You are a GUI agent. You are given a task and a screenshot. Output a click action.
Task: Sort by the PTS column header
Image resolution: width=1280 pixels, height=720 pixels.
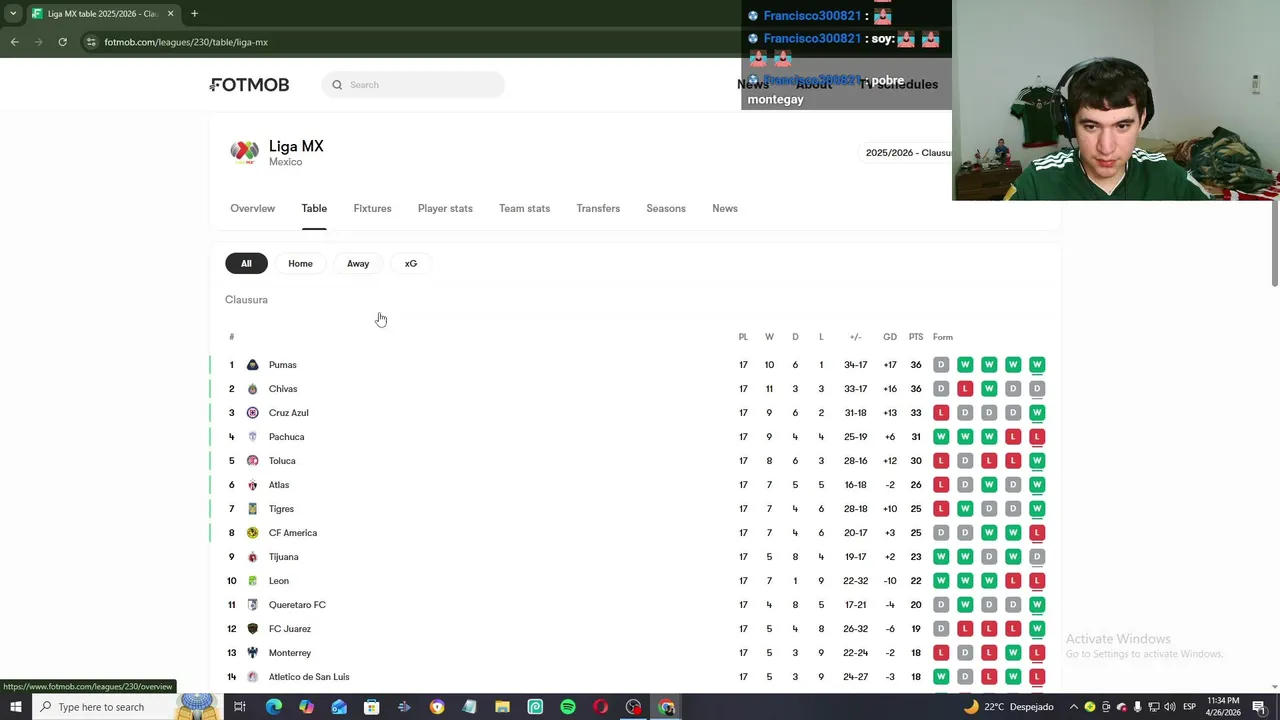click(916, 337)
